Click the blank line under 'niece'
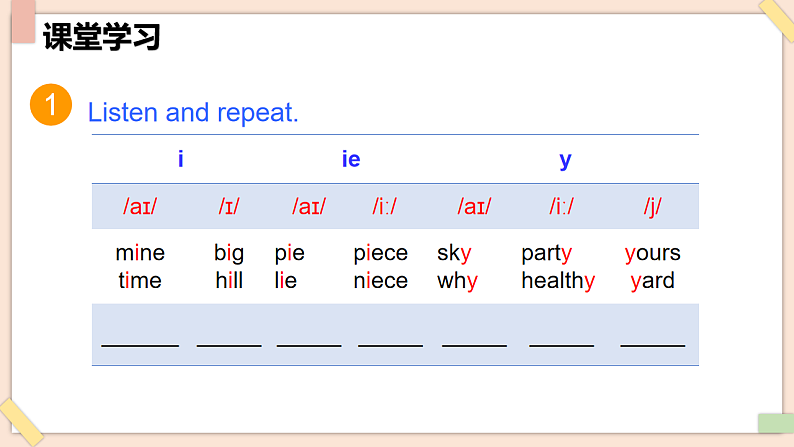This screenshot has width=794, height=447. tap(390, 346)
